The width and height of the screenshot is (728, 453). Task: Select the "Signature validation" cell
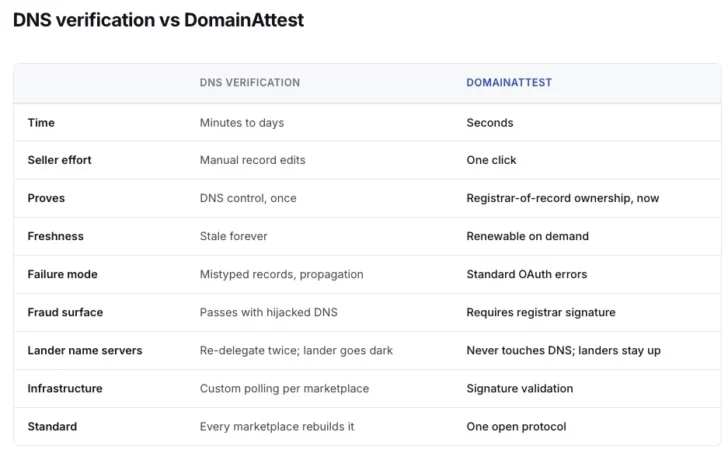coord(520,388)
